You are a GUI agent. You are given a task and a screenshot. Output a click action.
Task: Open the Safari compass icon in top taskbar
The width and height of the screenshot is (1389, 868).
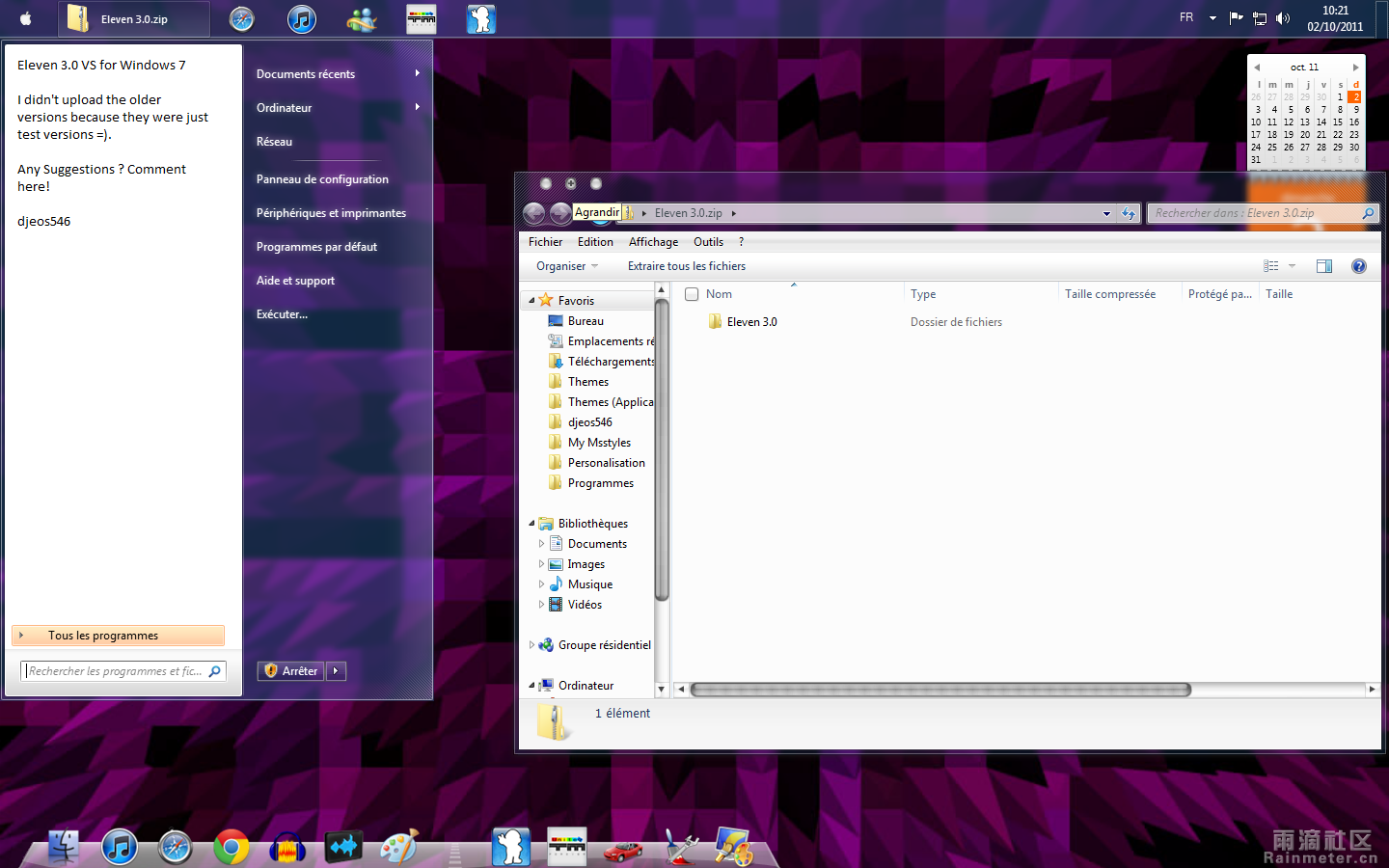[242, 18]
